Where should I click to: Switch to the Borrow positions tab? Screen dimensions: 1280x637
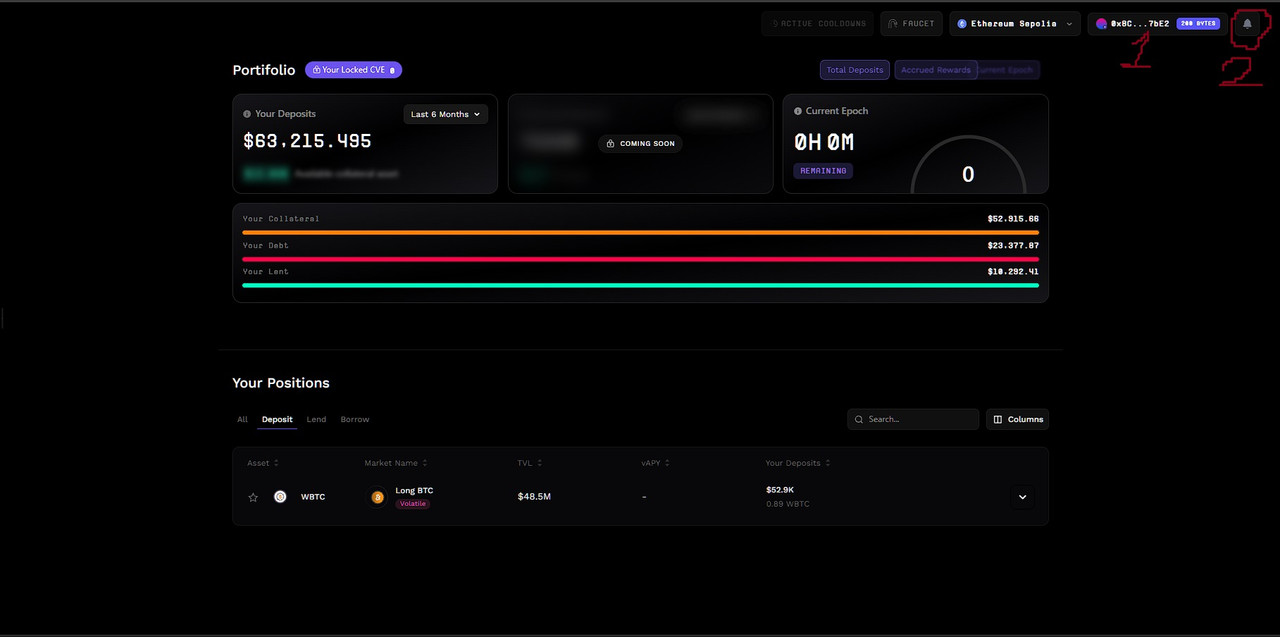coord(355,419)
